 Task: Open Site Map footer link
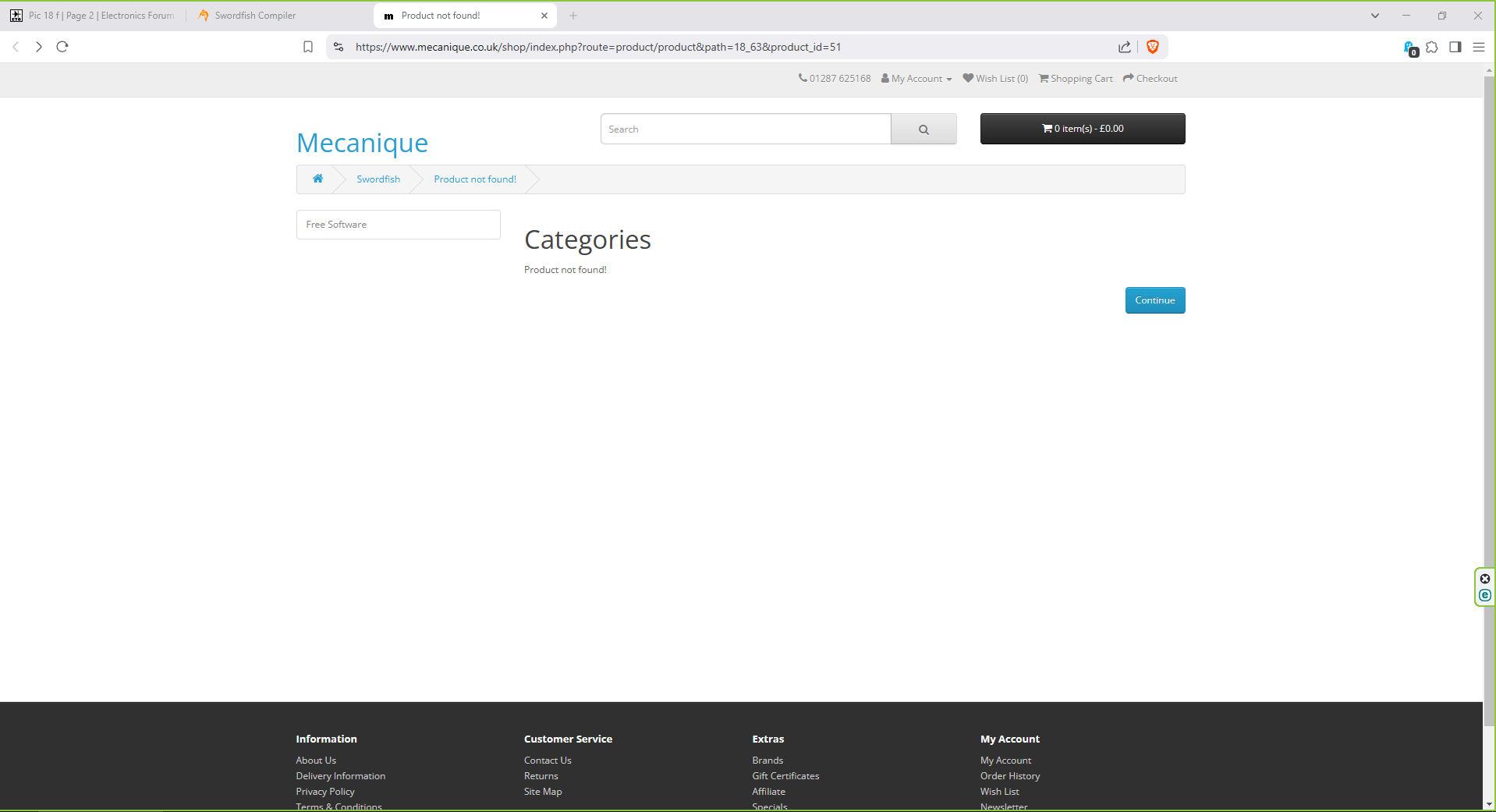tap(543, 792)
